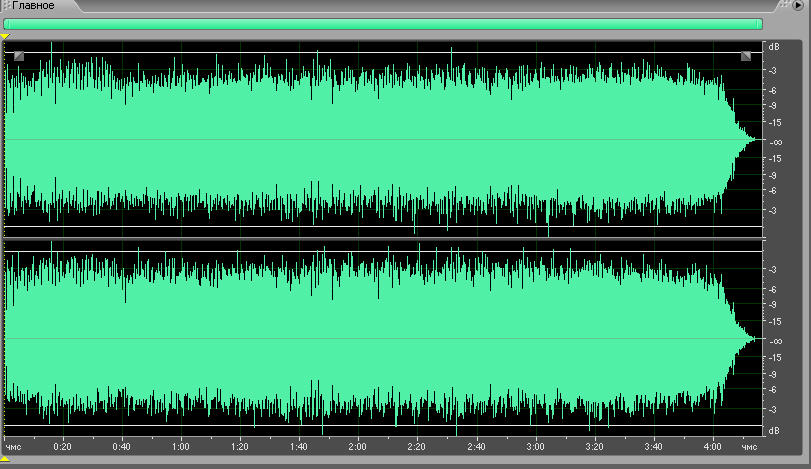Screen dimensions: 811x469
Task: Click the fade-out handle at waveform top-right
Action: coord(746,57)
